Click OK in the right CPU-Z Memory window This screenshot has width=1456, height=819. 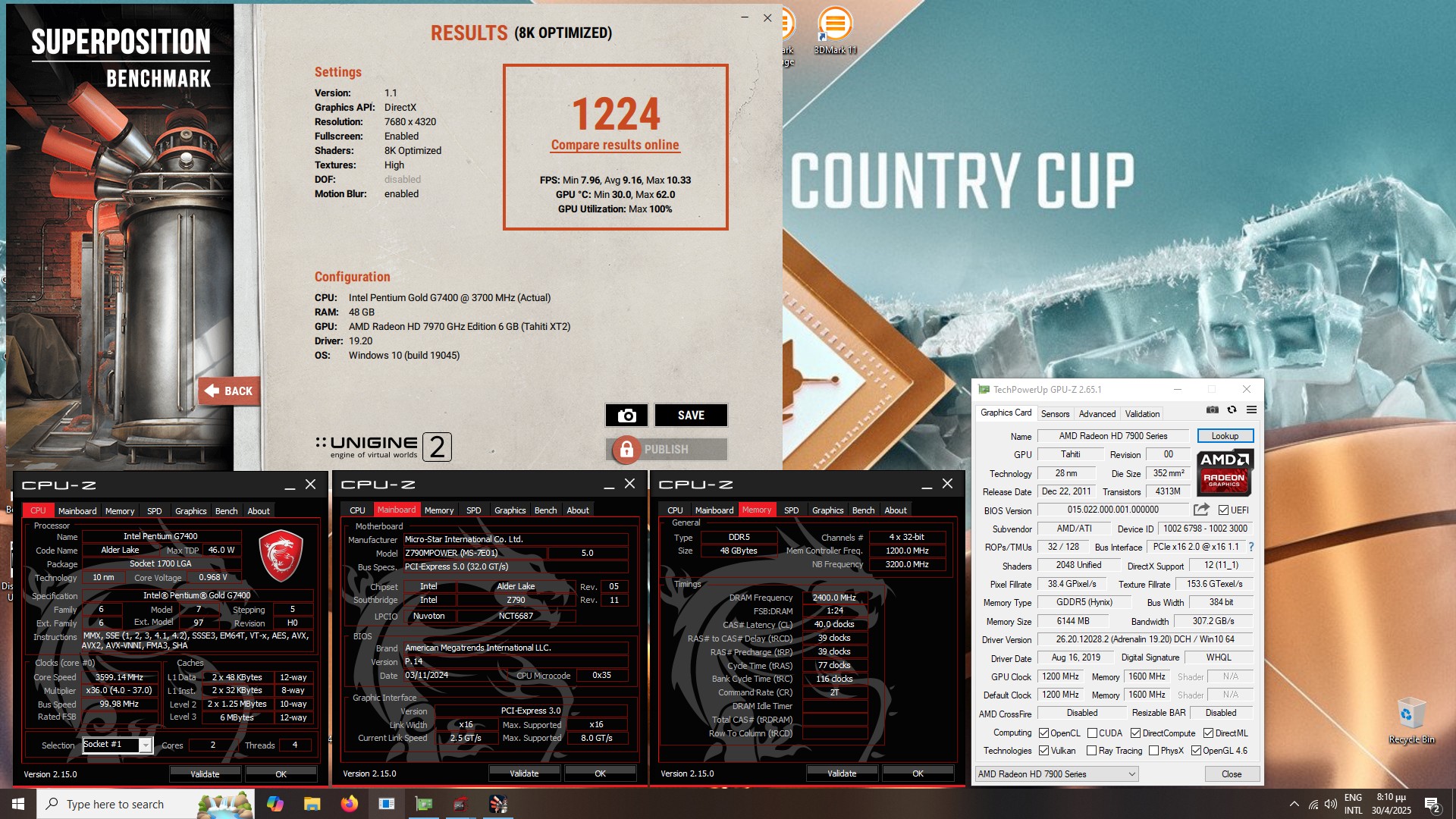point(918,773)
